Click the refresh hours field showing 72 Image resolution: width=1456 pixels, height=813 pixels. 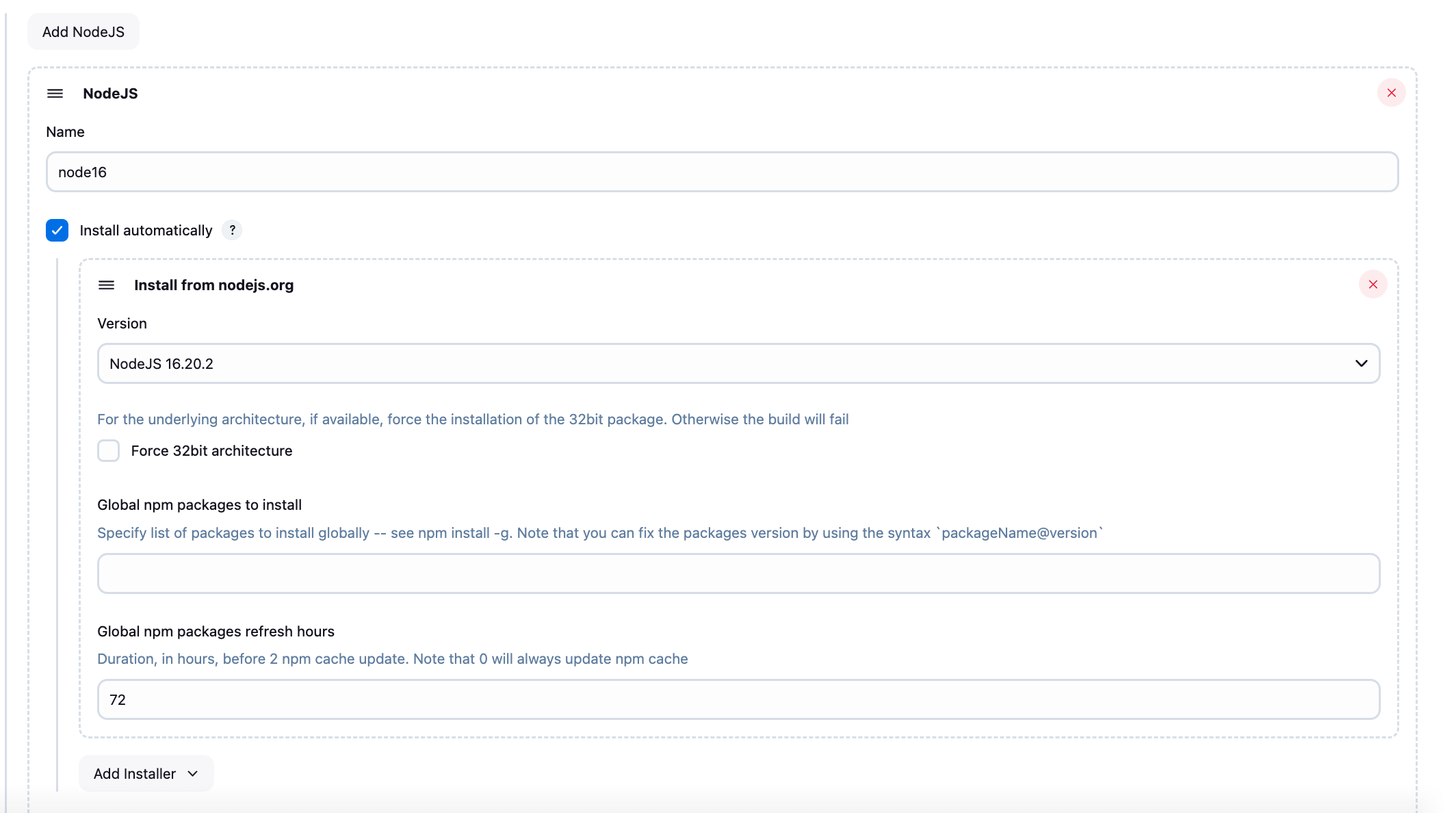pos(738,699)
